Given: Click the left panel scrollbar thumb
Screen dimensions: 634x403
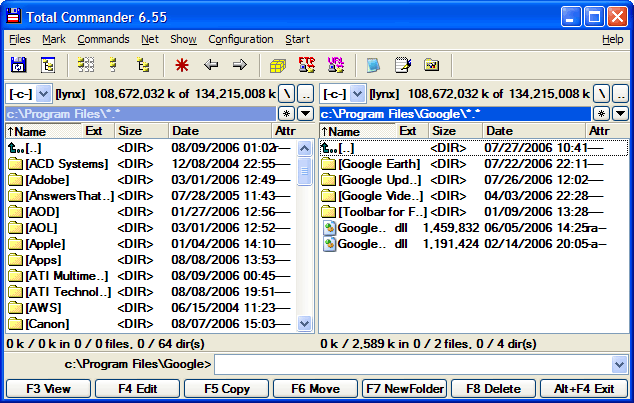Looking at the screenshot, I should [x=304, y=171].
